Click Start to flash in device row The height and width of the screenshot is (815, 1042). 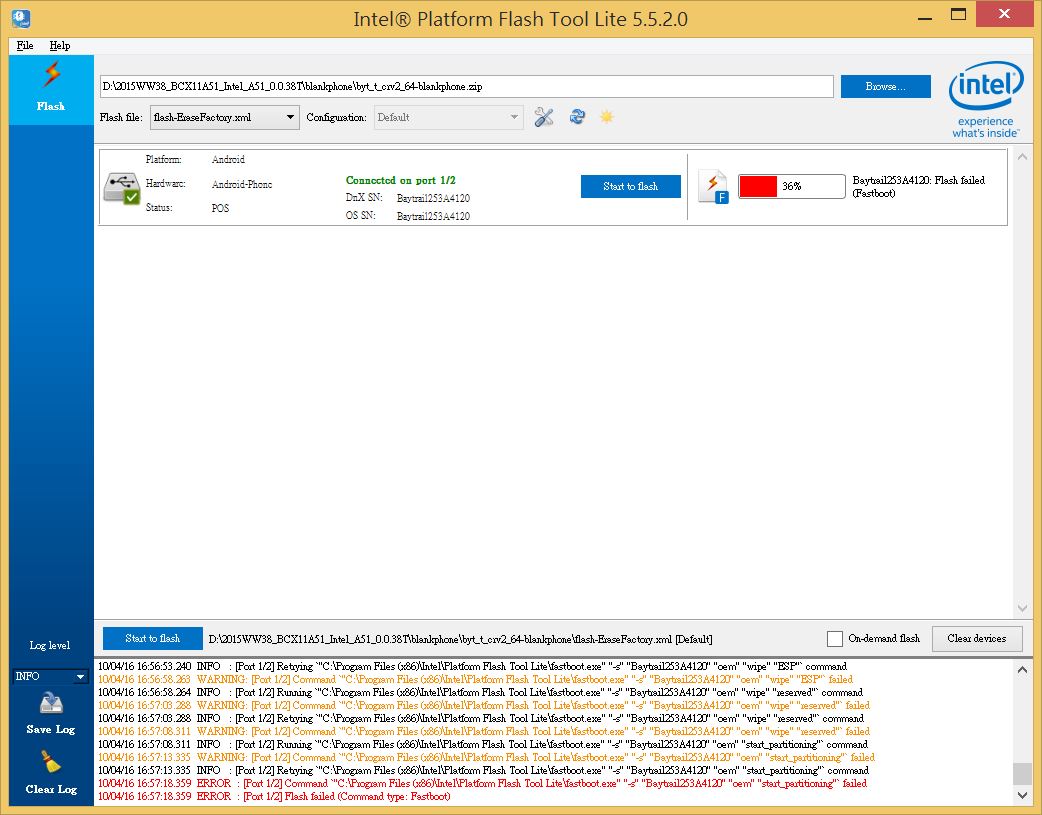click(630, 187)
